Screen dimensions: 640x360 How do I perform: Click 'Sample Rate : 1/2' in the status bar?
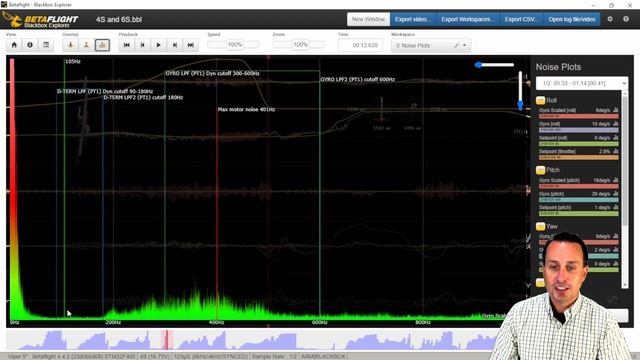tap(274, 356)
